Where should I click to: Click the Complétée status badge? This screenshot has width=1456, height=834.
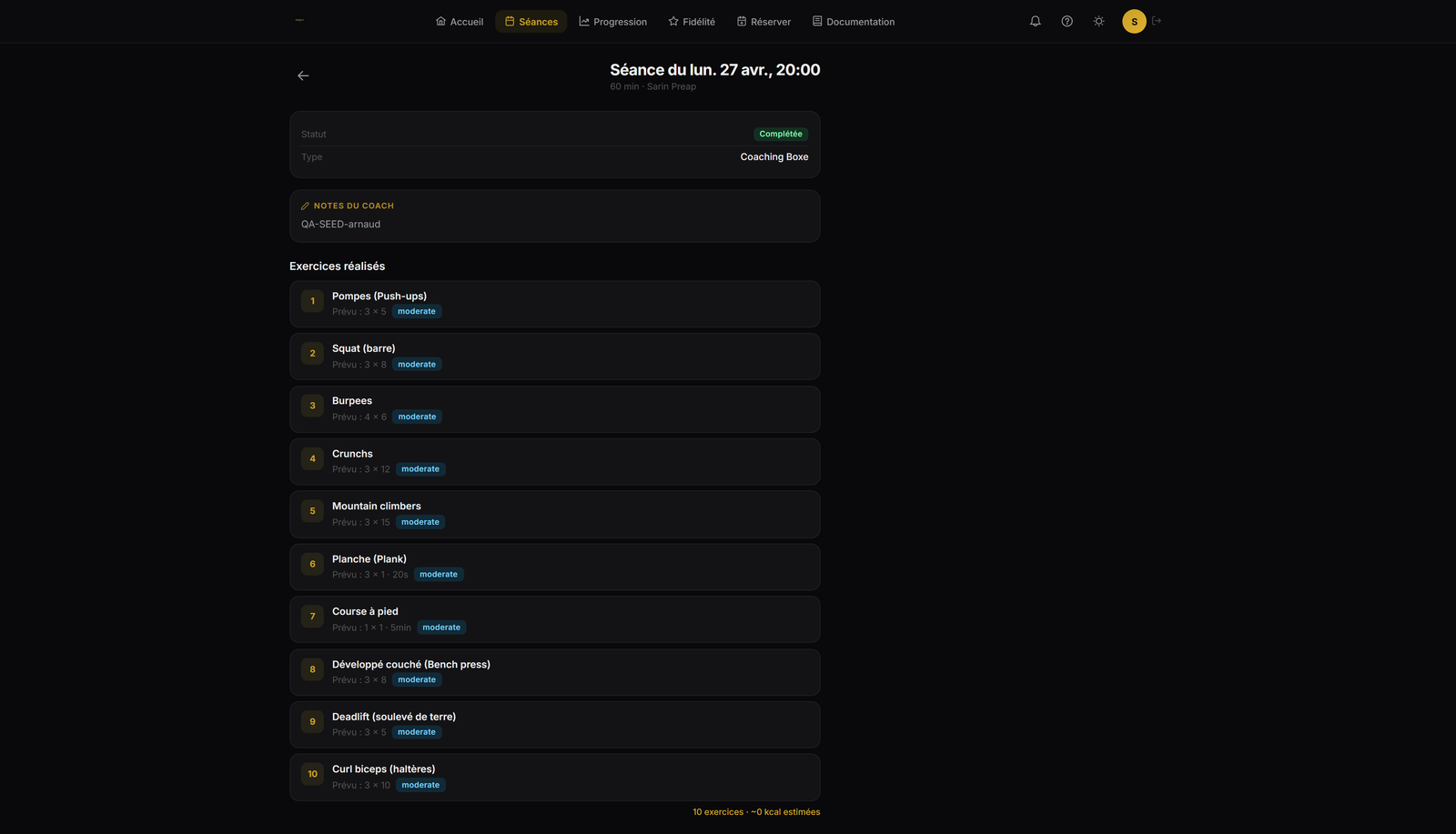point(781,134)
